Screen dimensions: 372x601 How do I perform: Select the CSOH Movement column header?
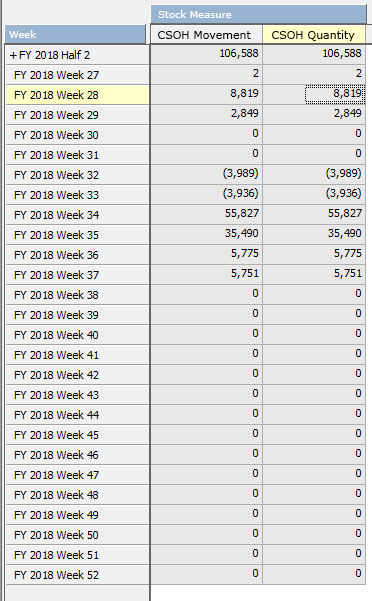click(x=206, y=35)
